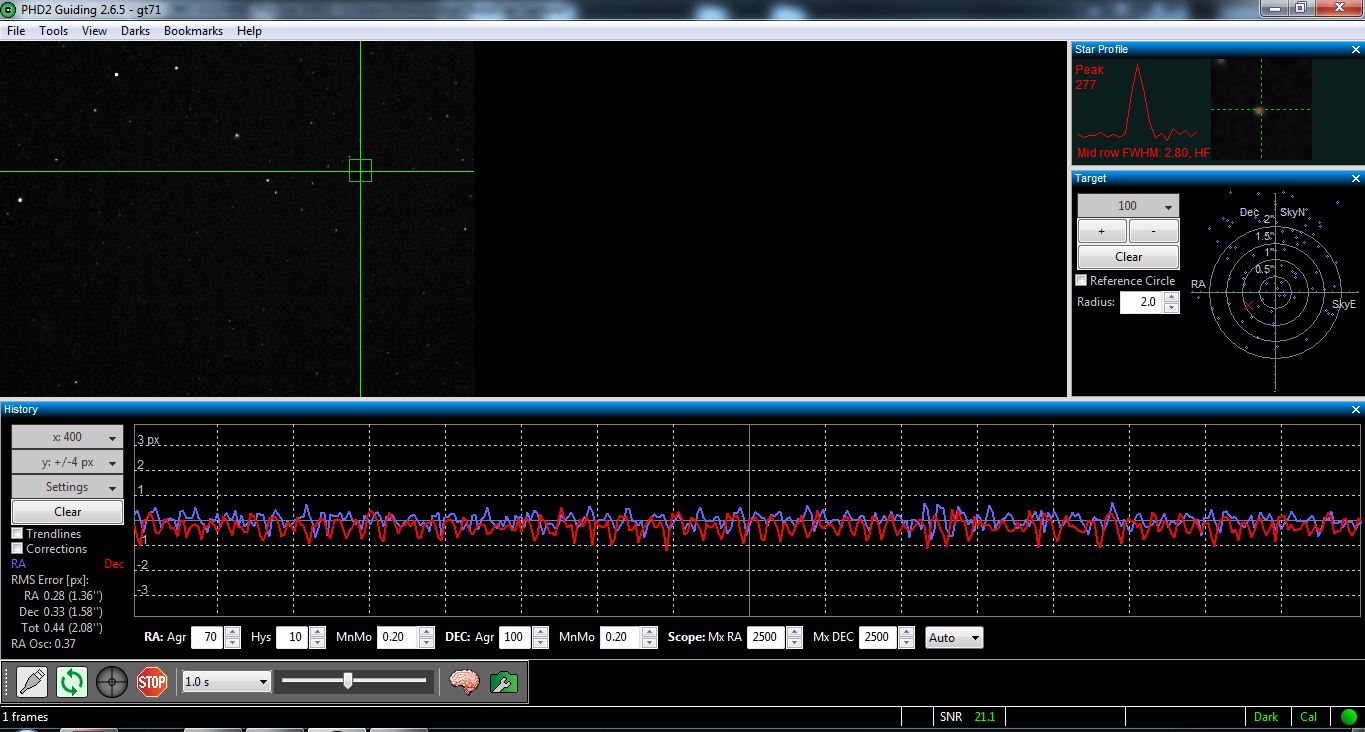This screenshot has width=1365, height=732.
Task: Click the RA legend label in History
Action: (x=18, y=564)
